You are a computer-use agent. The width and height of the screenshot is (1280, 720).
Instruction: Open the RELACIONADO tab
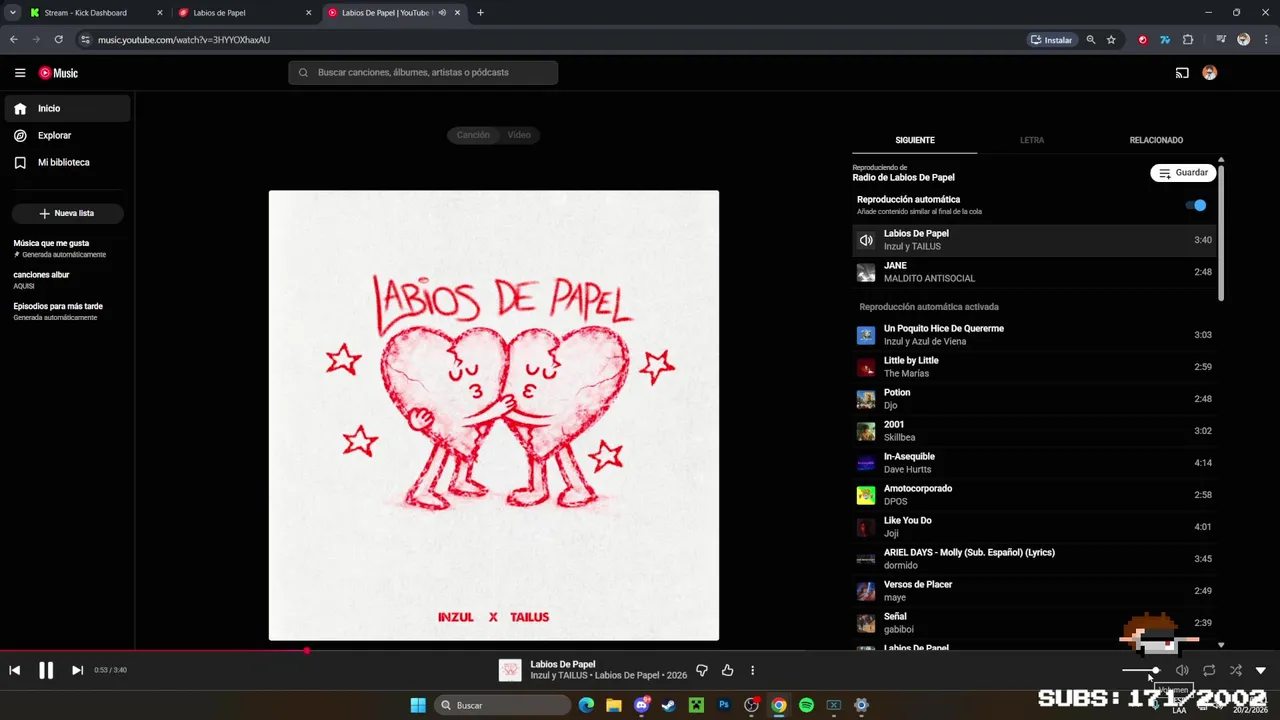(x=1156, y=140)
